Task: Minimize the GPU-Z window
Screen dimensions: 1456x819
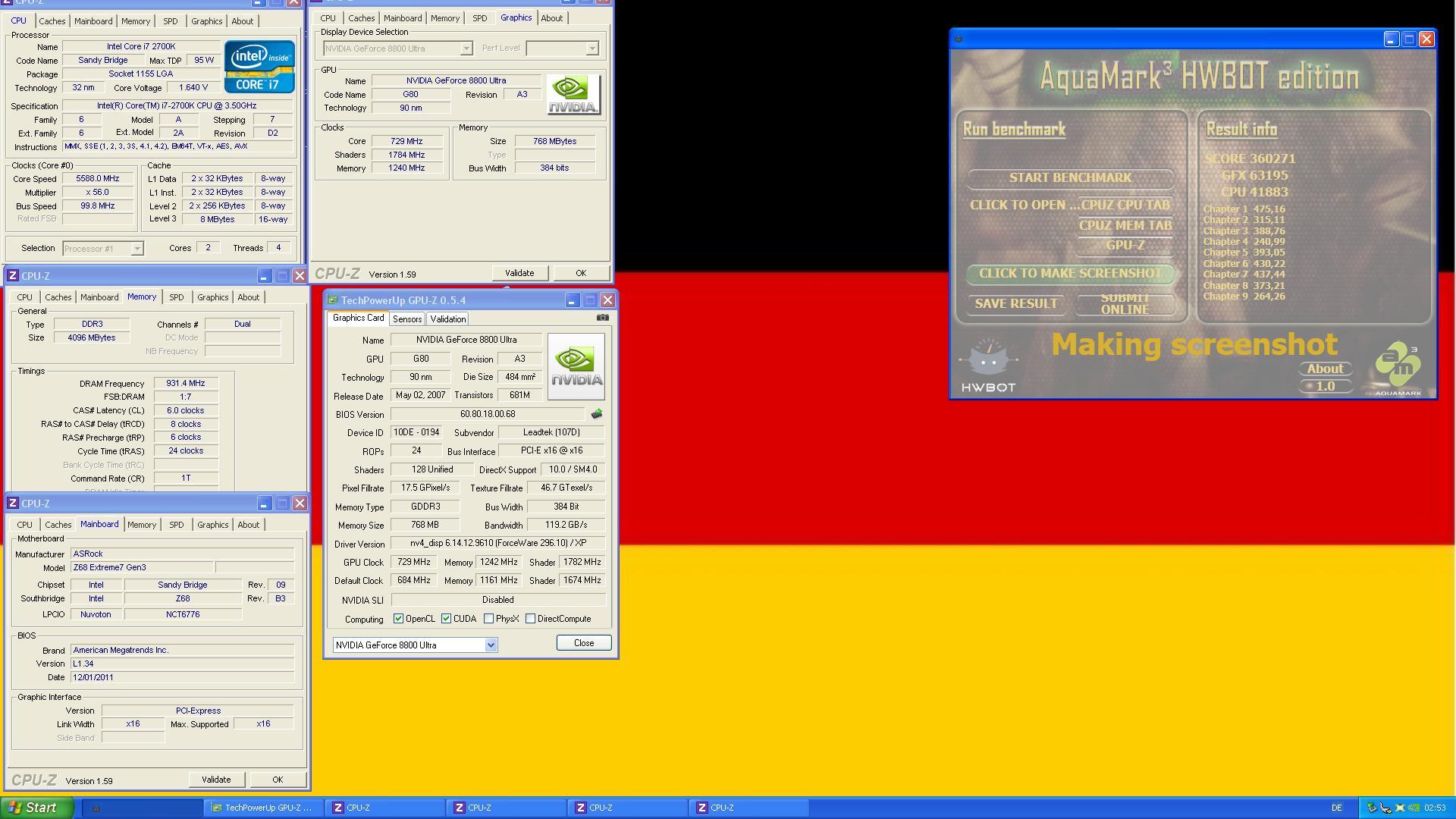Action: (x=573, y=300)
